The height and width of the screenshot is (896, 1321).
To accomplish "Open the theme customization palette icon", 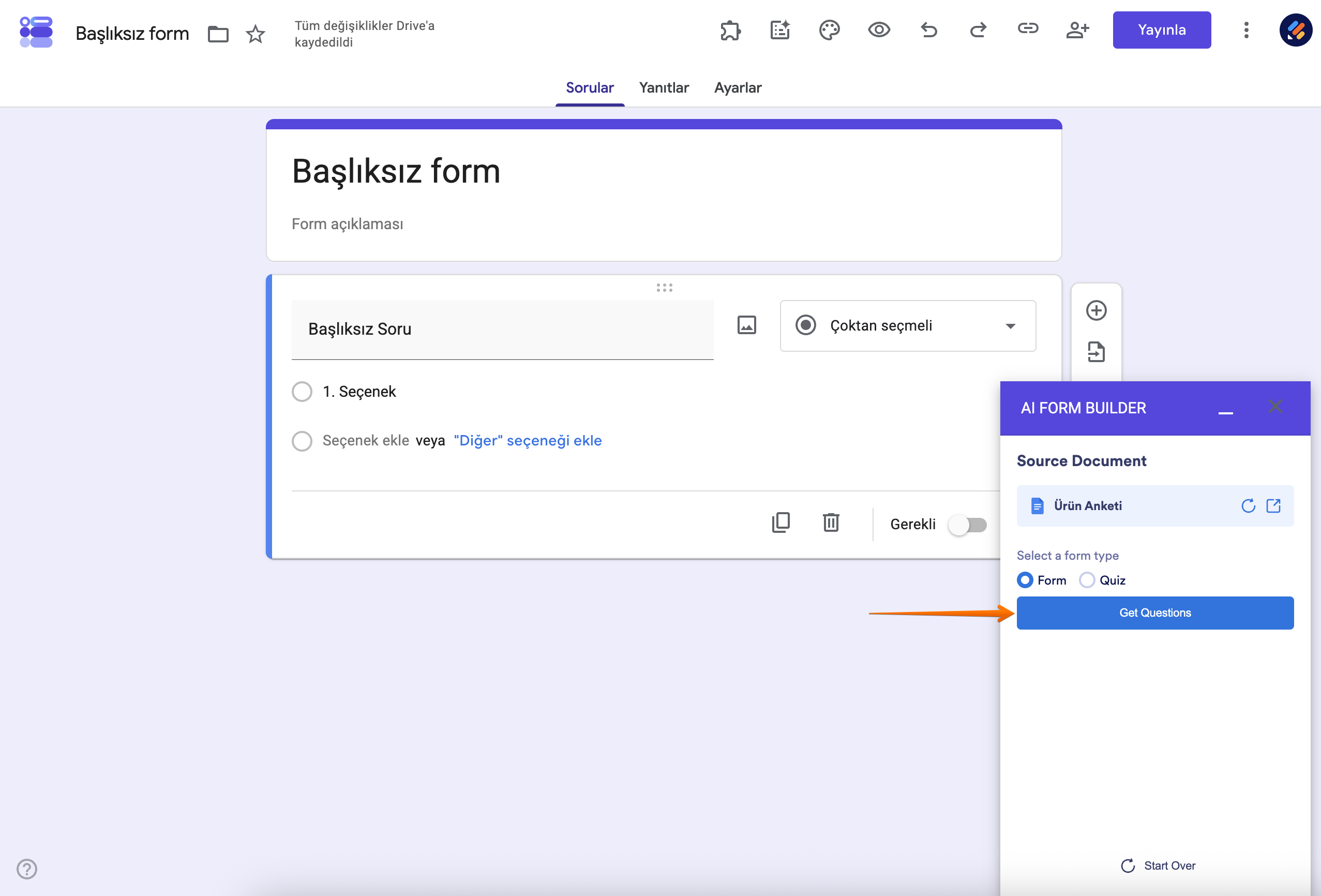I will click(829, 30).
